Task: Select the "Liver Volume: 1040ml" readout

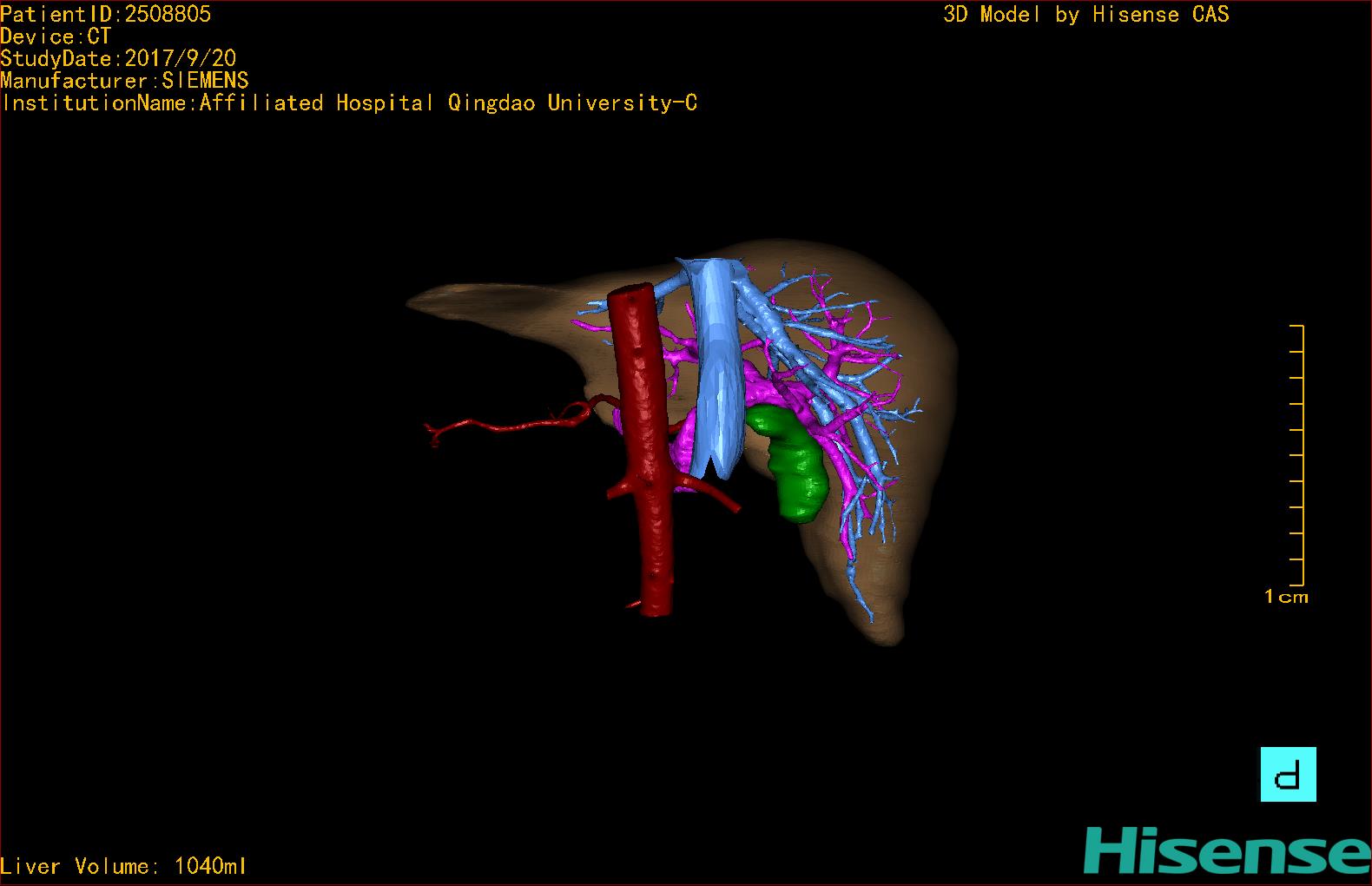Action: (123, 866)
